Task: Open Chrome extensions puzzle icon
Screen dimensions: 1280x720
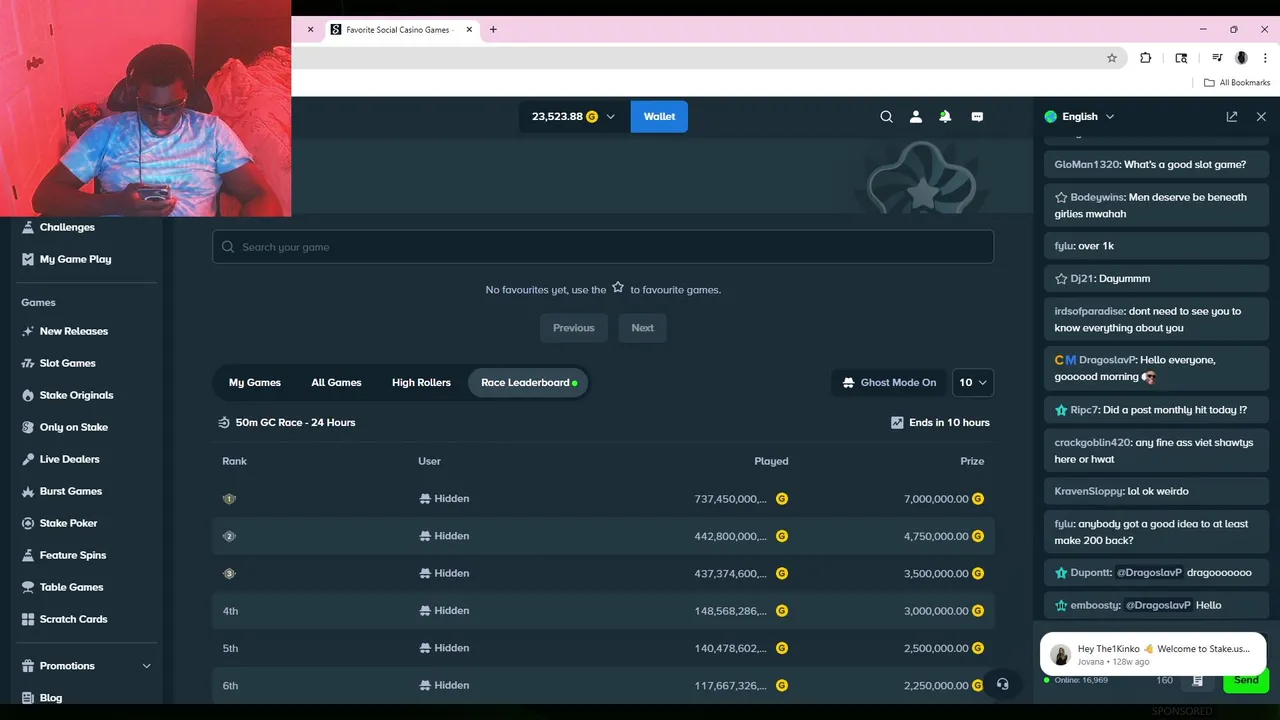Action: tap(1146, 58)
